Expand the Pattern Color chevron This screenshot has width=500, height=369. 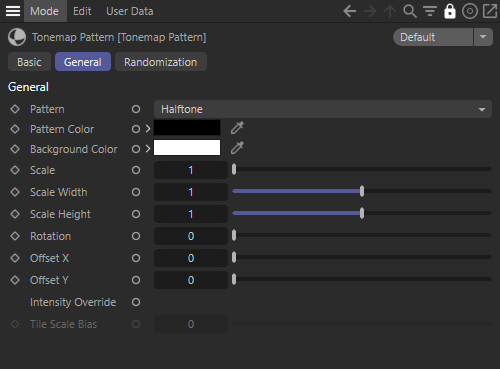pyautogui.click(x=148, y=129)
